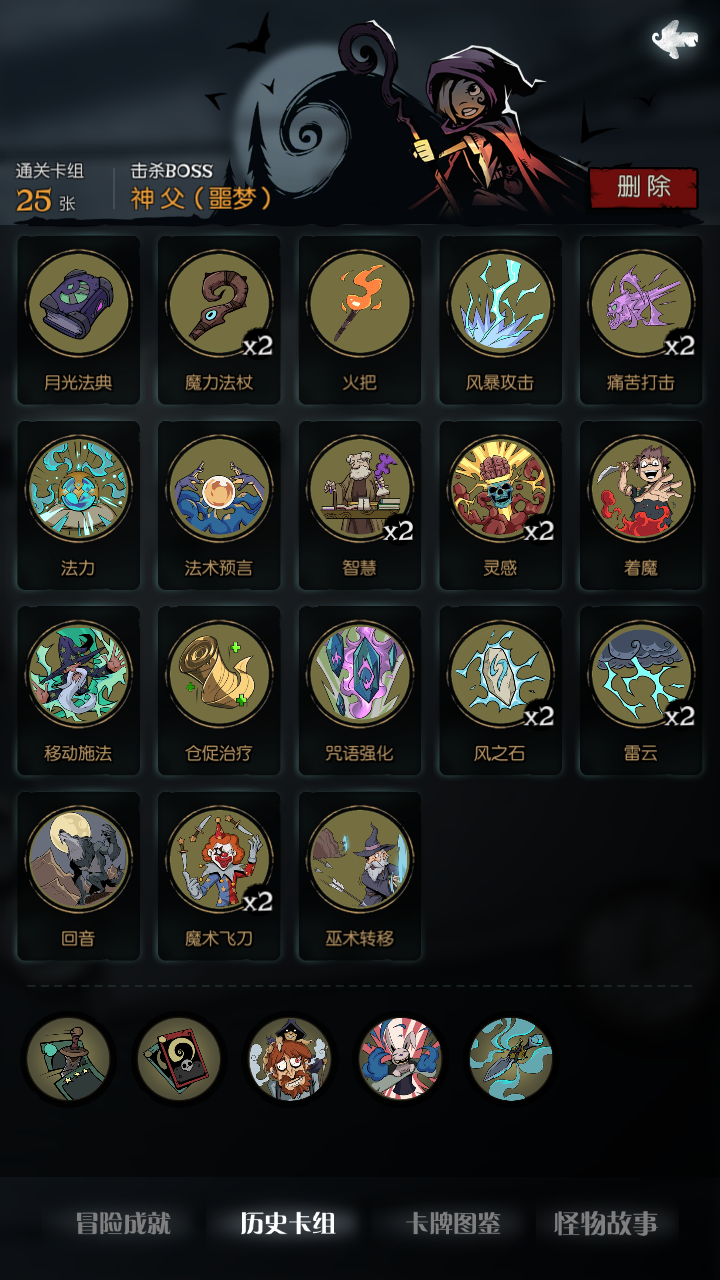Select the 法术预言 card icon
Image resolution: width=720 pixels, height=1280 pixels.
pos(219,489)
